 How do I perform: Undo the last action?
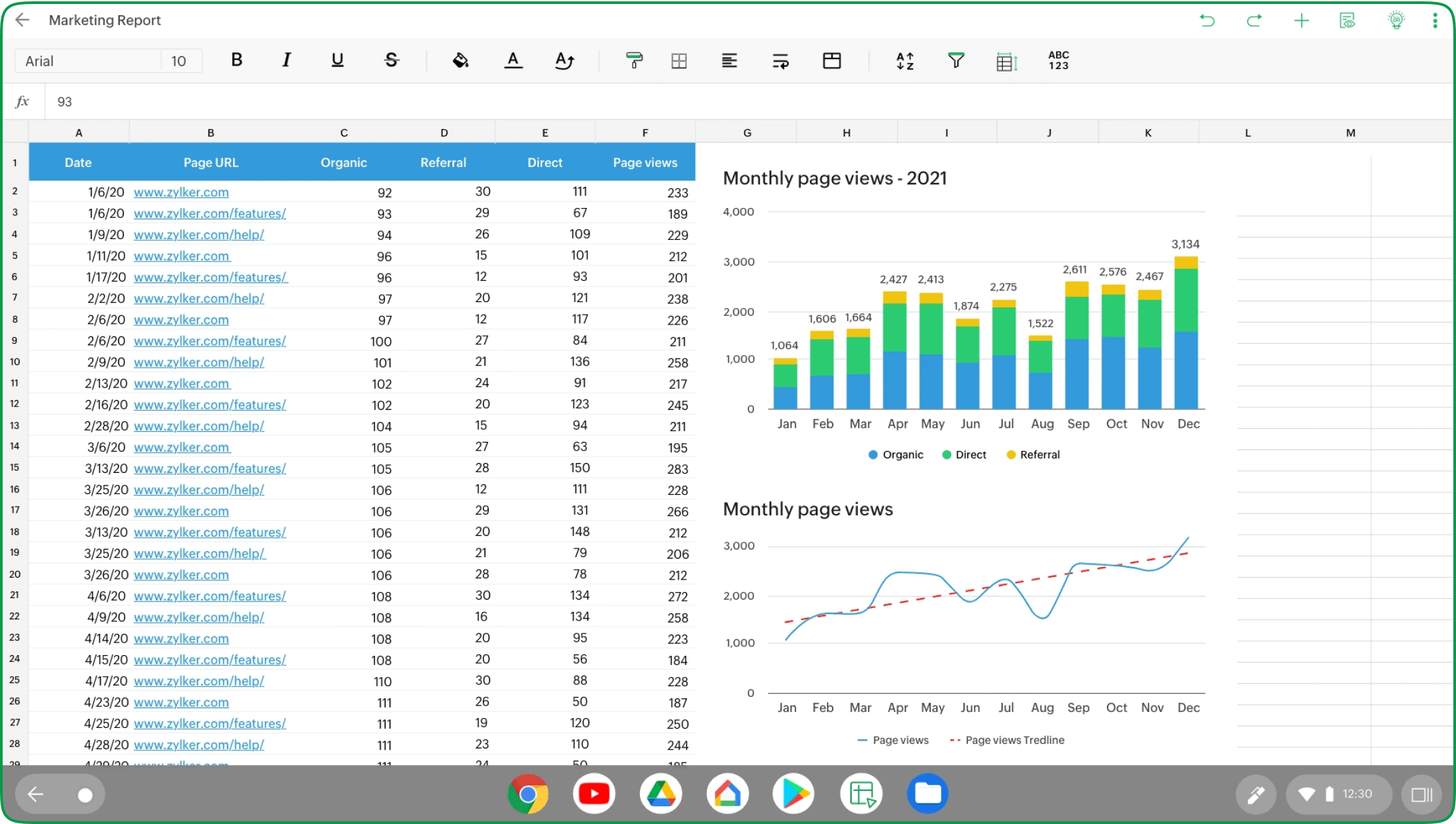point(1207,20)
